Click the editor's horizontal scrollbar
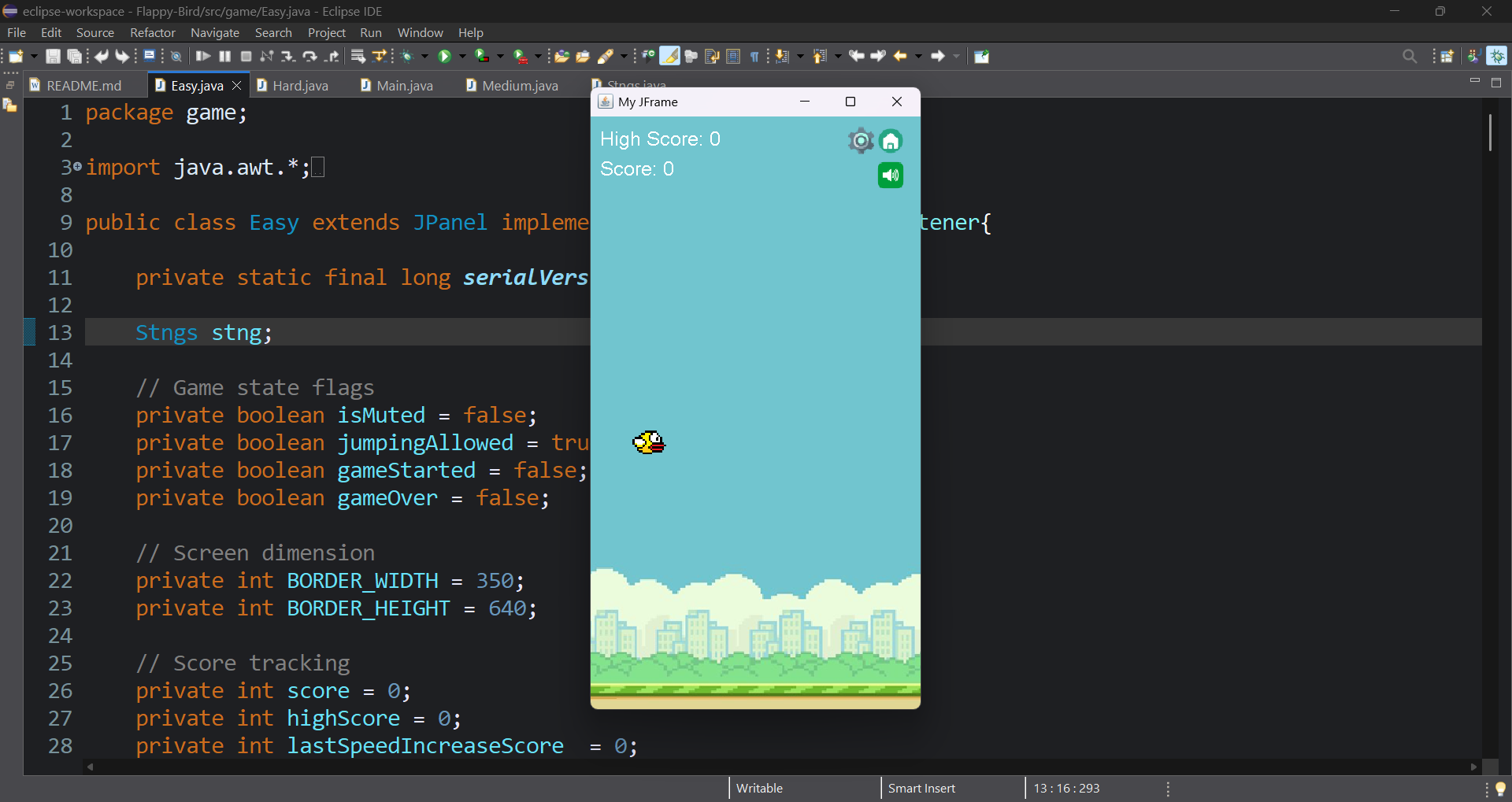The image size is (1512, 802). click(781, 767)
